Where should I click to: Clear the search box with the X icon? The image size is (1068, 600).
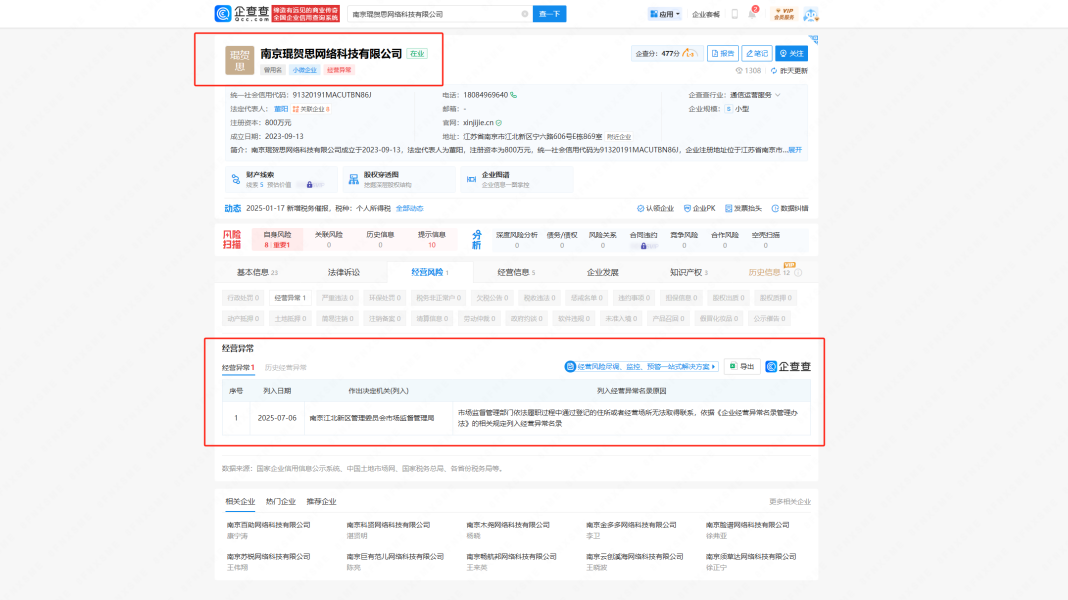524,14
